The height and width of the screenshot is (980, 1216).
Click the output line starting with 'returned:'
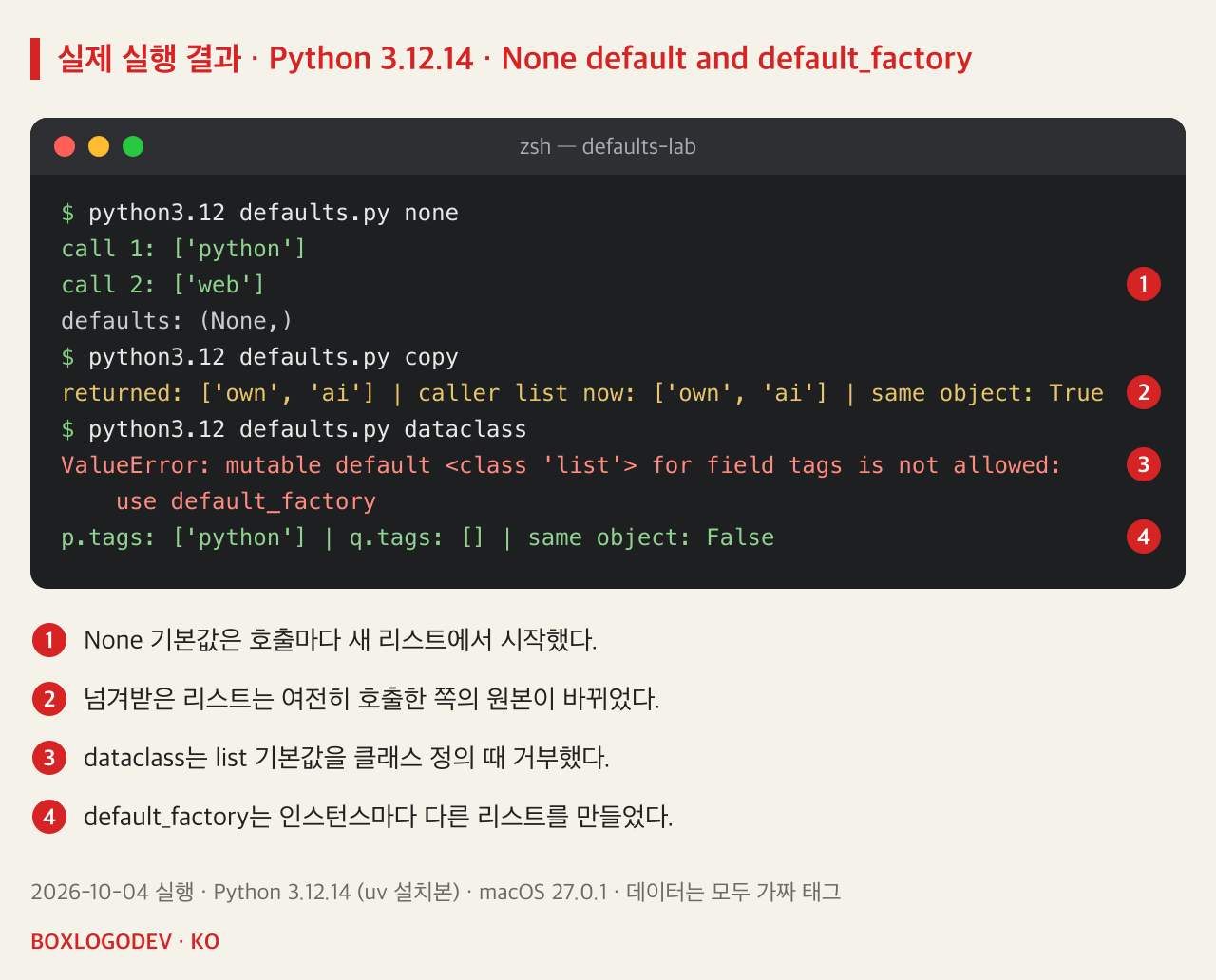click(582, 393)
